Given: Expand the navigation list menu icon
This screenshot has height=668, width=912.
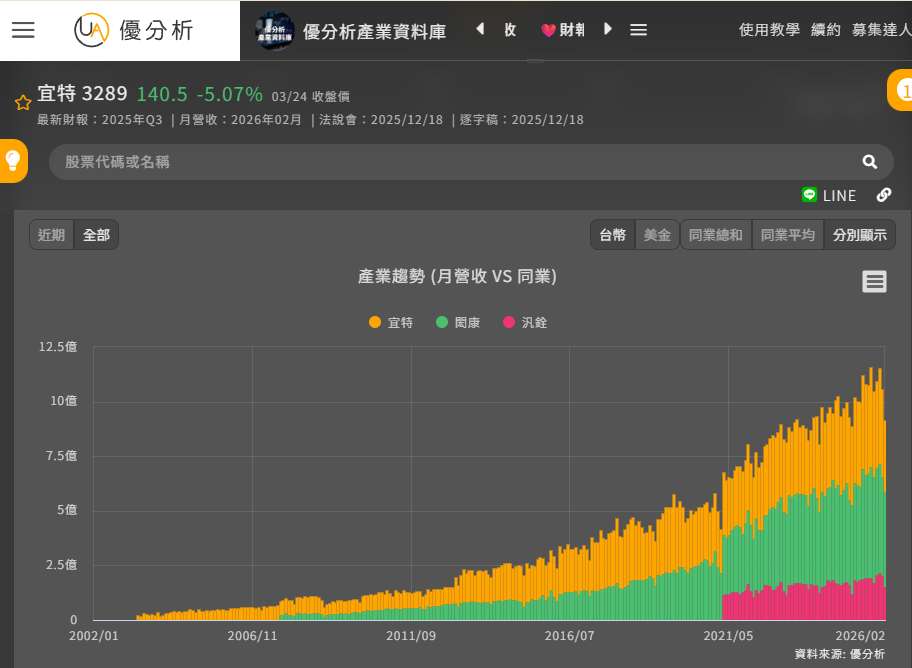Looking at the screenshot, I should click(639, 30).
